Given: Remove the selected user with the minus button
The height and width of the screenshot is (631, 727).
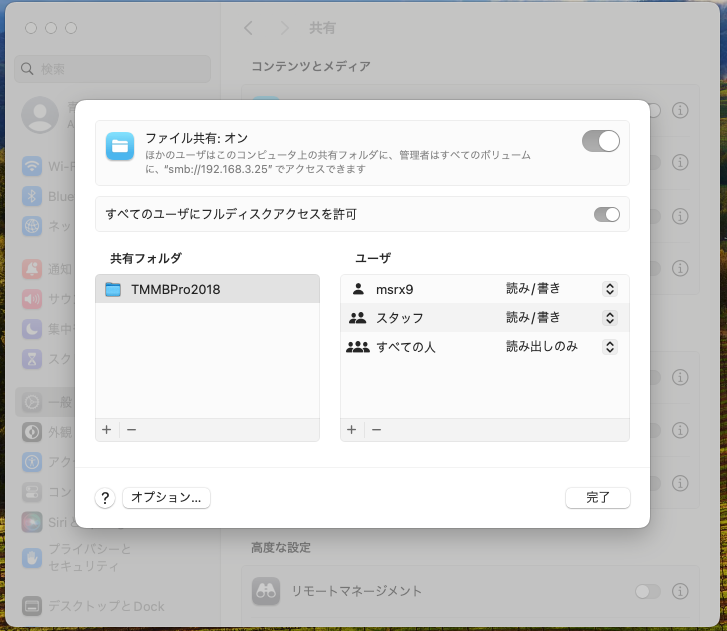Looking at the screenshot, I should point(376,429).
